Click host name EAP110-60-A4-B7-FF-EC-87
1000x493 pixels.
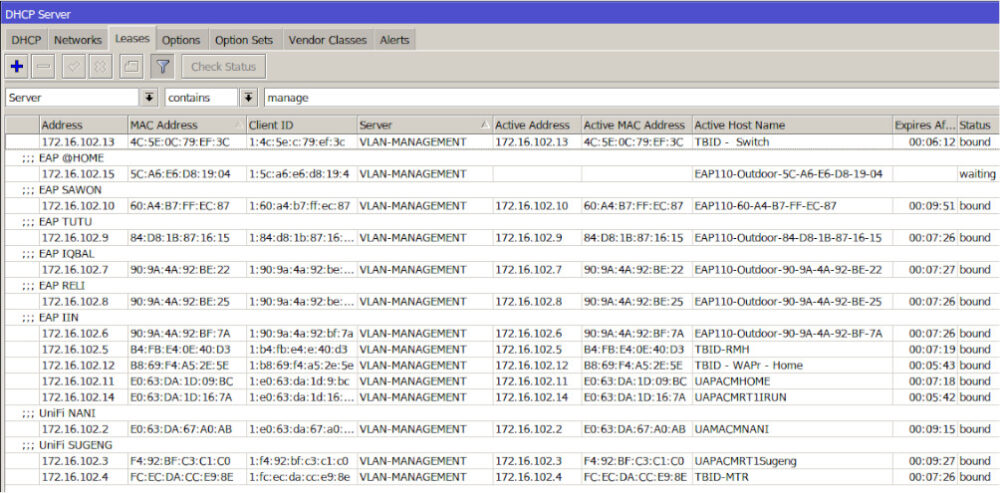(x=765, y=206)
